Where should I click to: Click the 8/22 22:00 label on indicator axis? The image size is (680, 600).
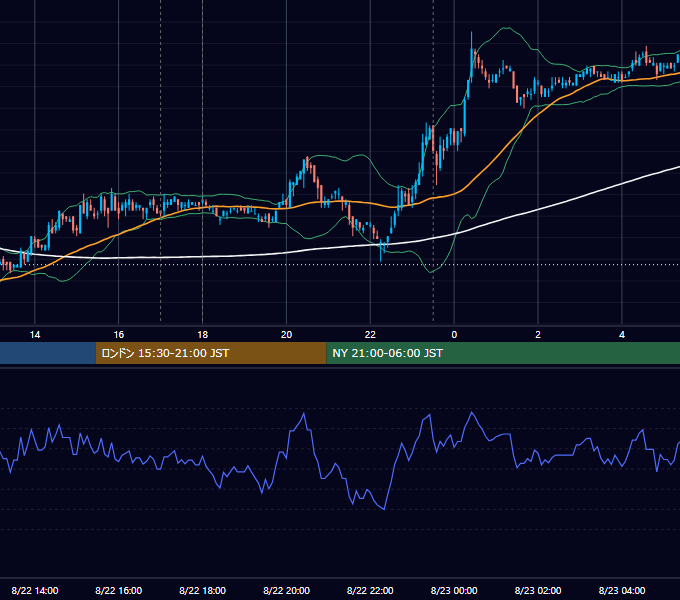370,590
